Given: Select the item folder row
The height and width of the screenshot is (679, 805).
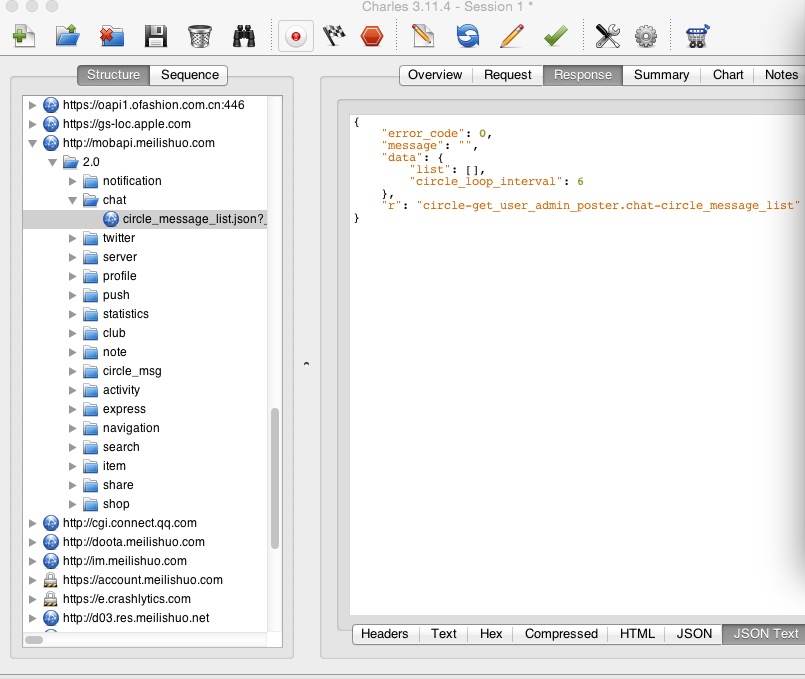Looking at the screenshot, I should coord(145,466).
